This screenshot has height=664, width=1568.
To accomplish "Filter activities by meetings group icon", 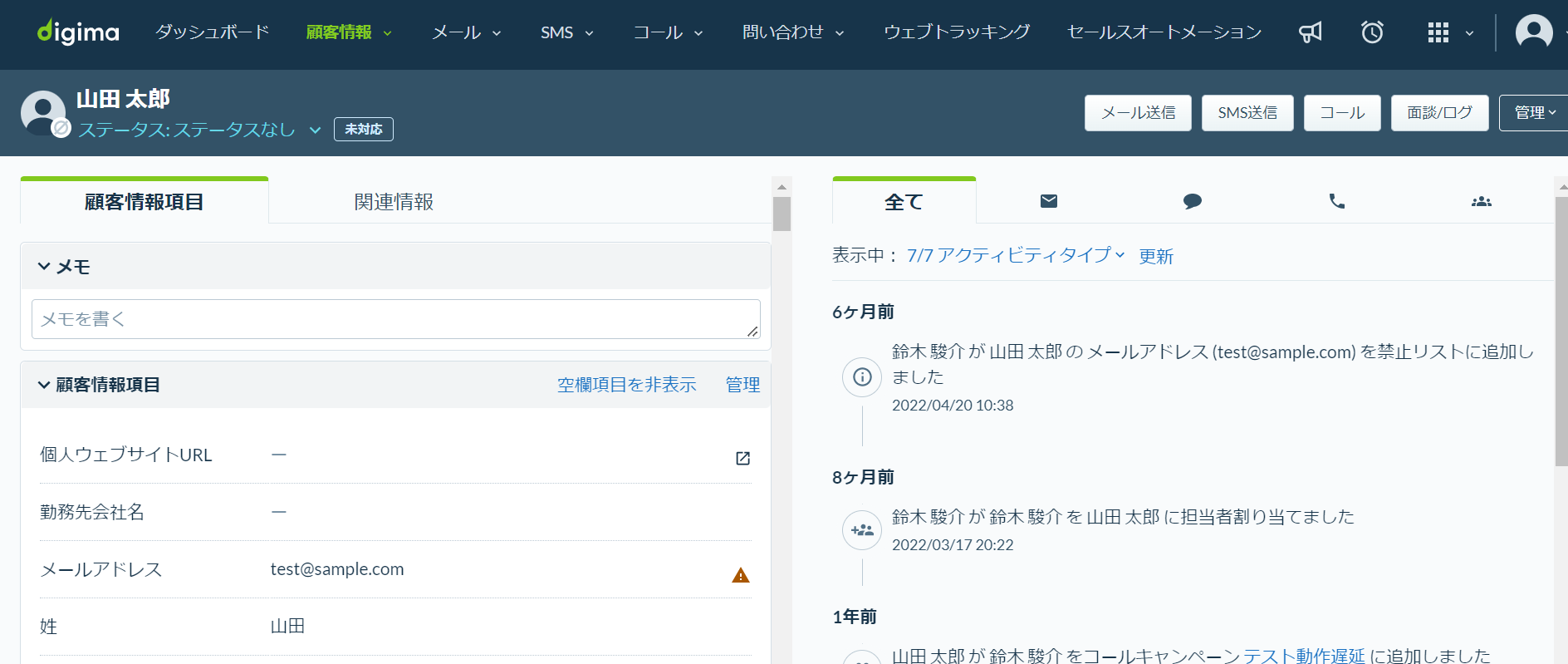I will point(1482,201).
